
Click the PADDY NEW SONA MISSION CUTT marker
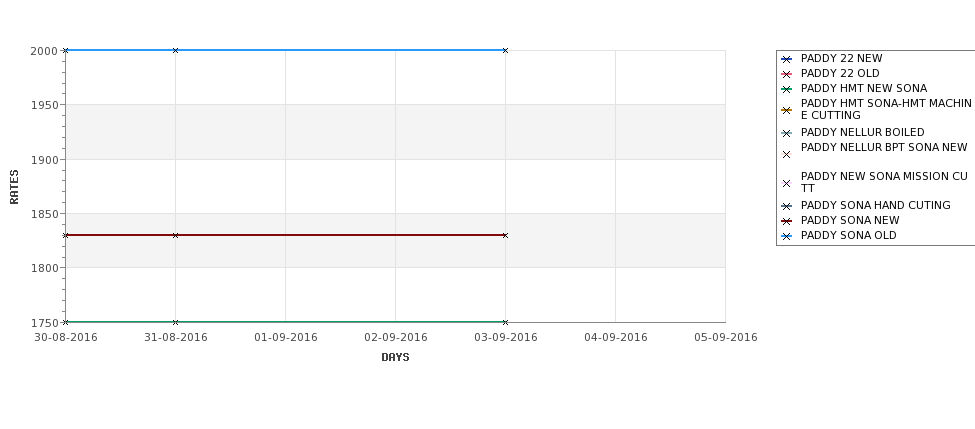tap(786, 183)
